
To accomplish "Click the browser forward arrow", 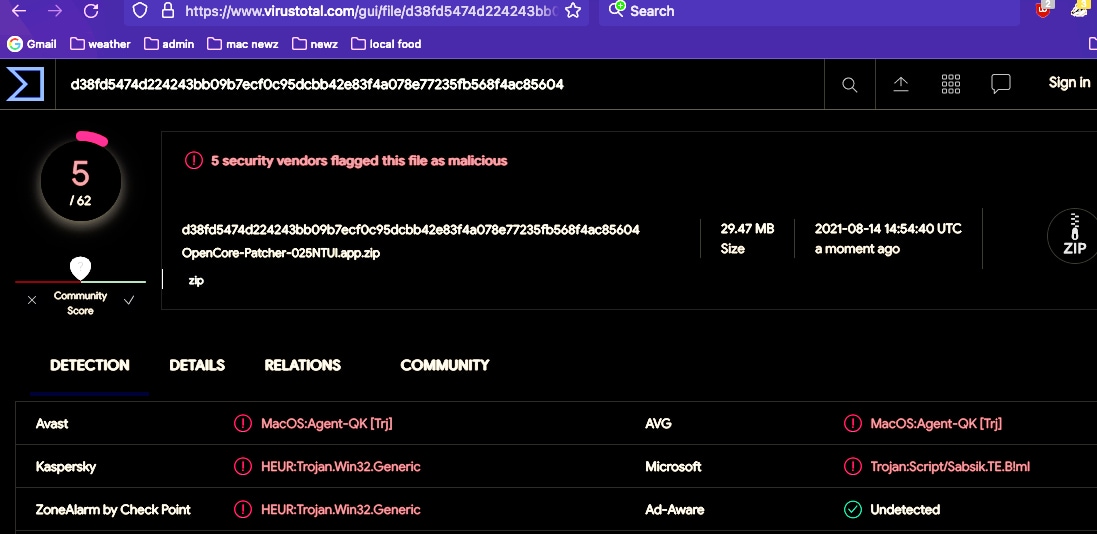I will [x=55, y=10].
